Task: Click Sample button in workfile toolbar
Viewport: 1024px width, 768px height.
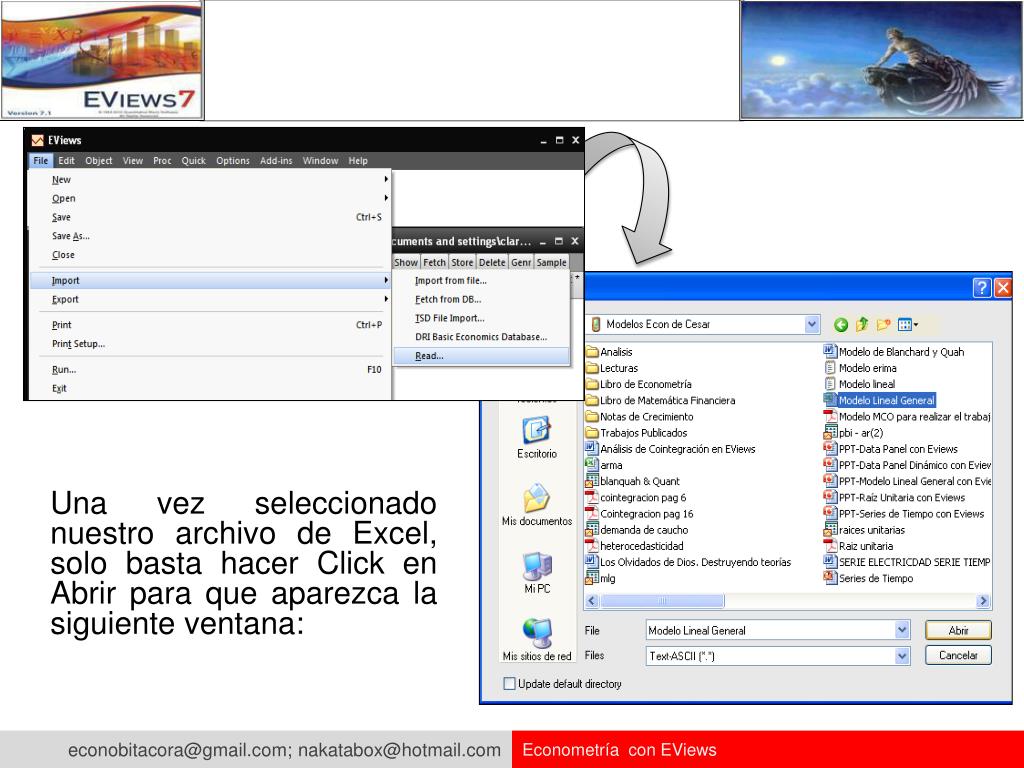Action: click(x=552, y=263)
